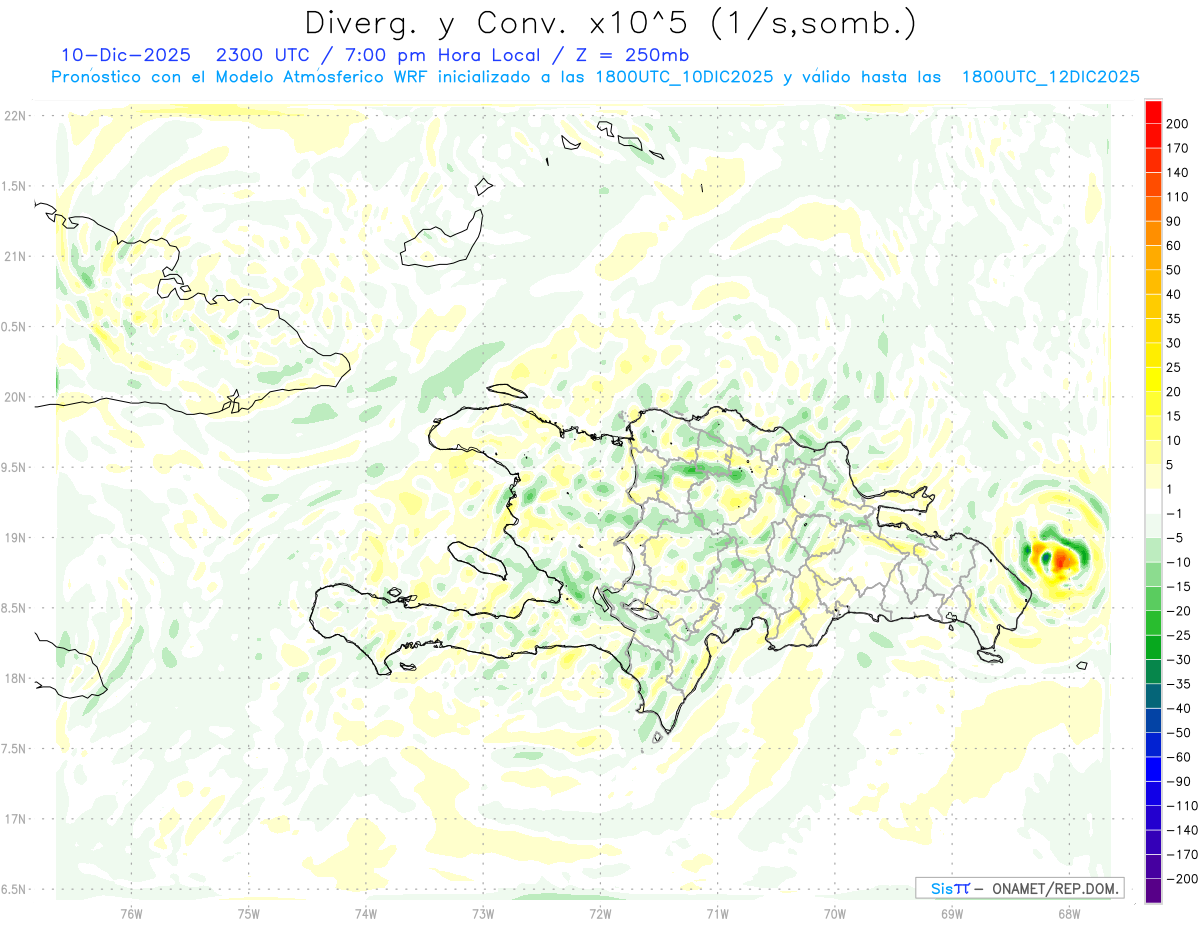1200x927 pixels.
Task: Click the '71W' longitude label
Action: tap(717, 914)
